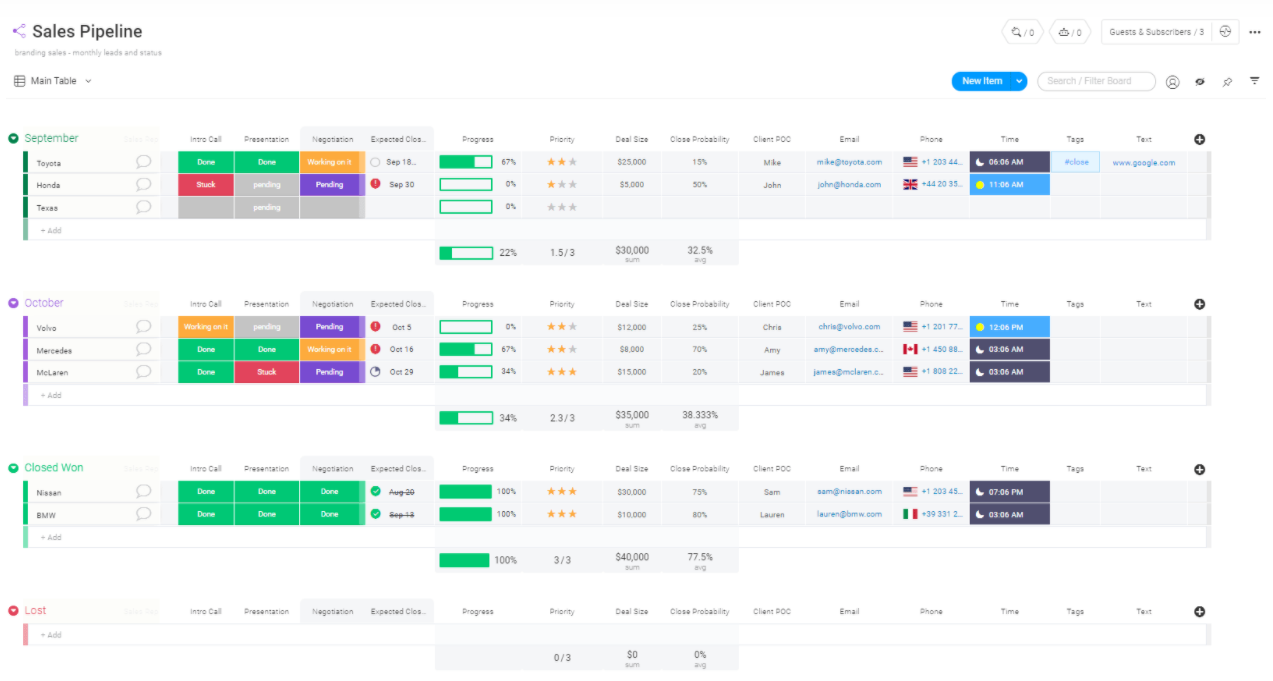Click the Progress column header in September
The image size is (1273, 681).
tap(478, 139)
